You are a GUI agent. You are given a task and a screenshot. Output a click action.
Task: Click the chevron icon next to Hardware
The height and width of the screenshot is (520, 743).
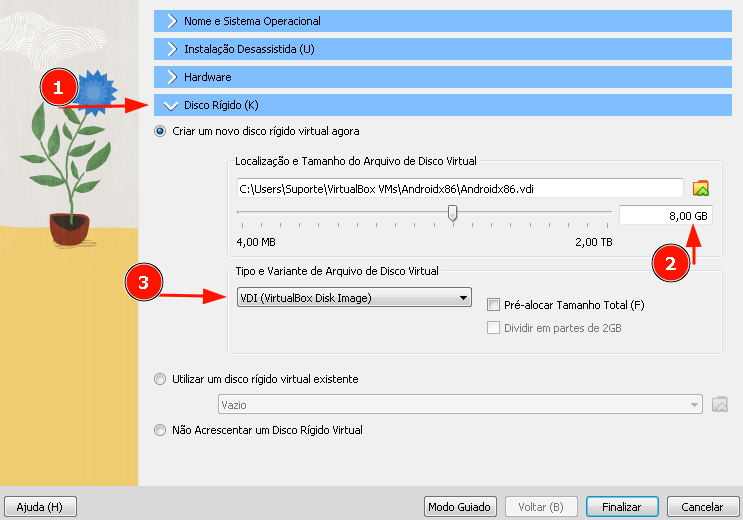171,77
